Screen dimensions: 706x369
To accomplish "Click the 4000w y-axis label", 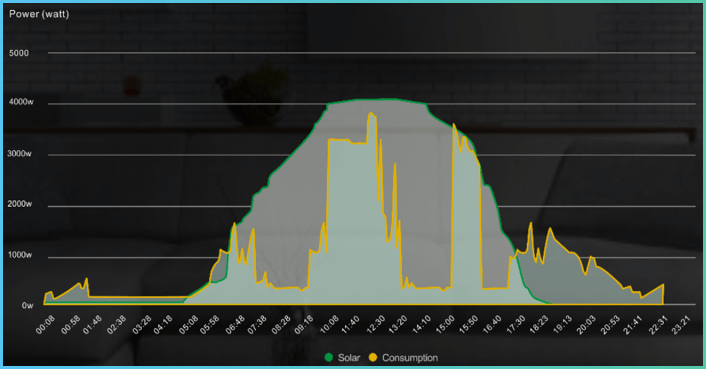I will click(21, 102).
